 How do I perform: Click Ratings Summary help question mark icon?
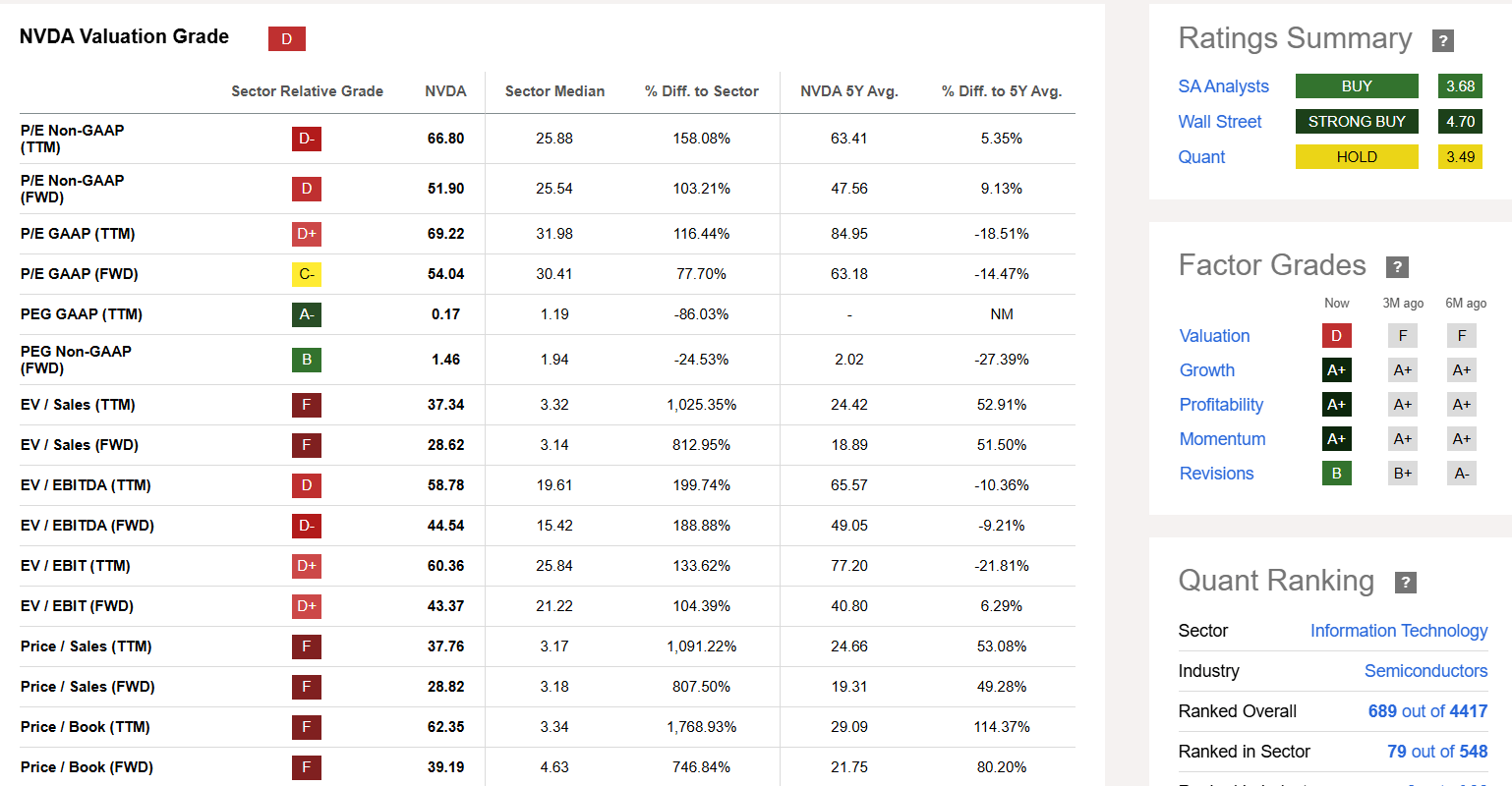pos(1442,40)
